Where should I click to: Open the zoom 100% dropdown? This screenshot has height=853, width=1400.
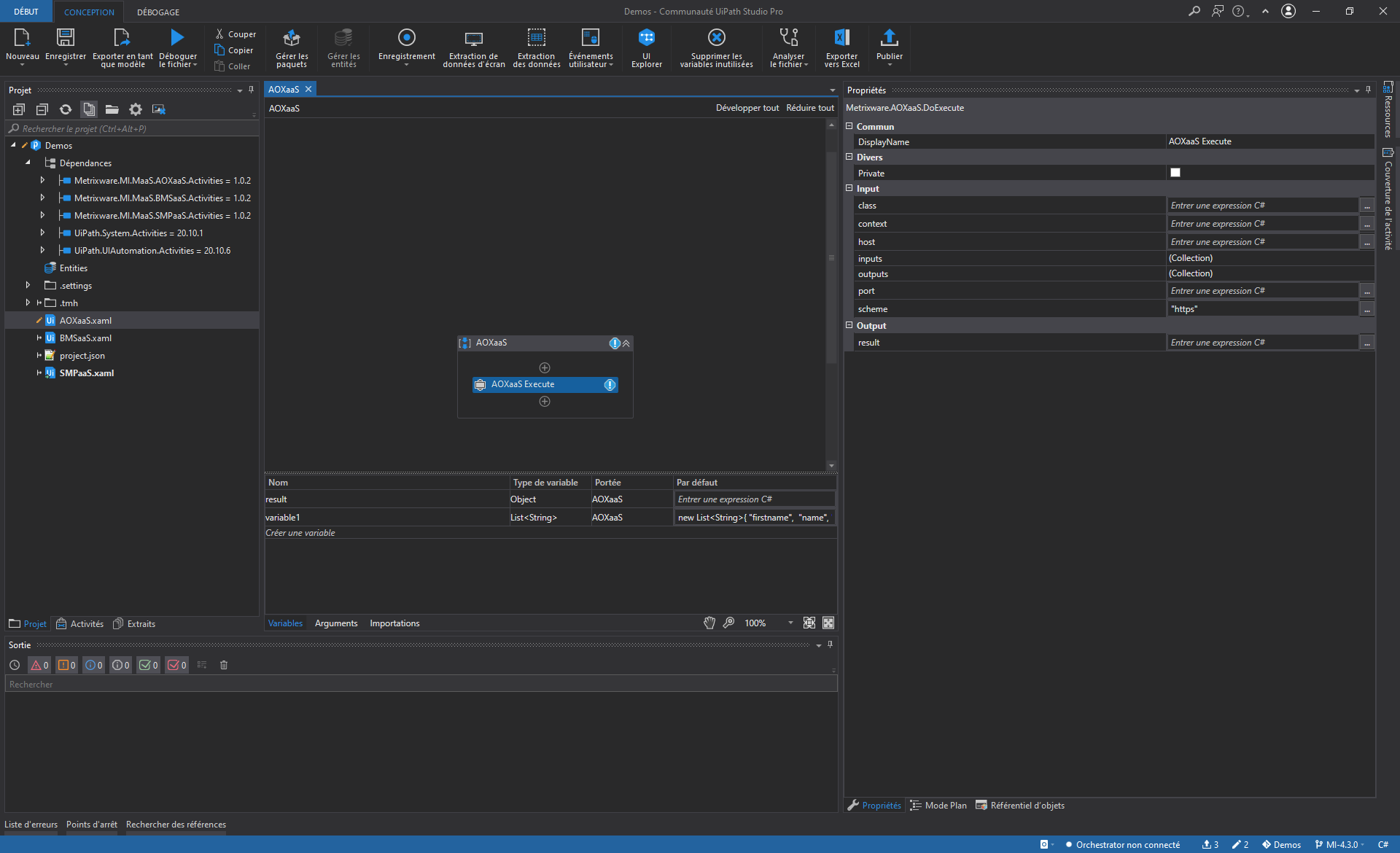point(790,623)
